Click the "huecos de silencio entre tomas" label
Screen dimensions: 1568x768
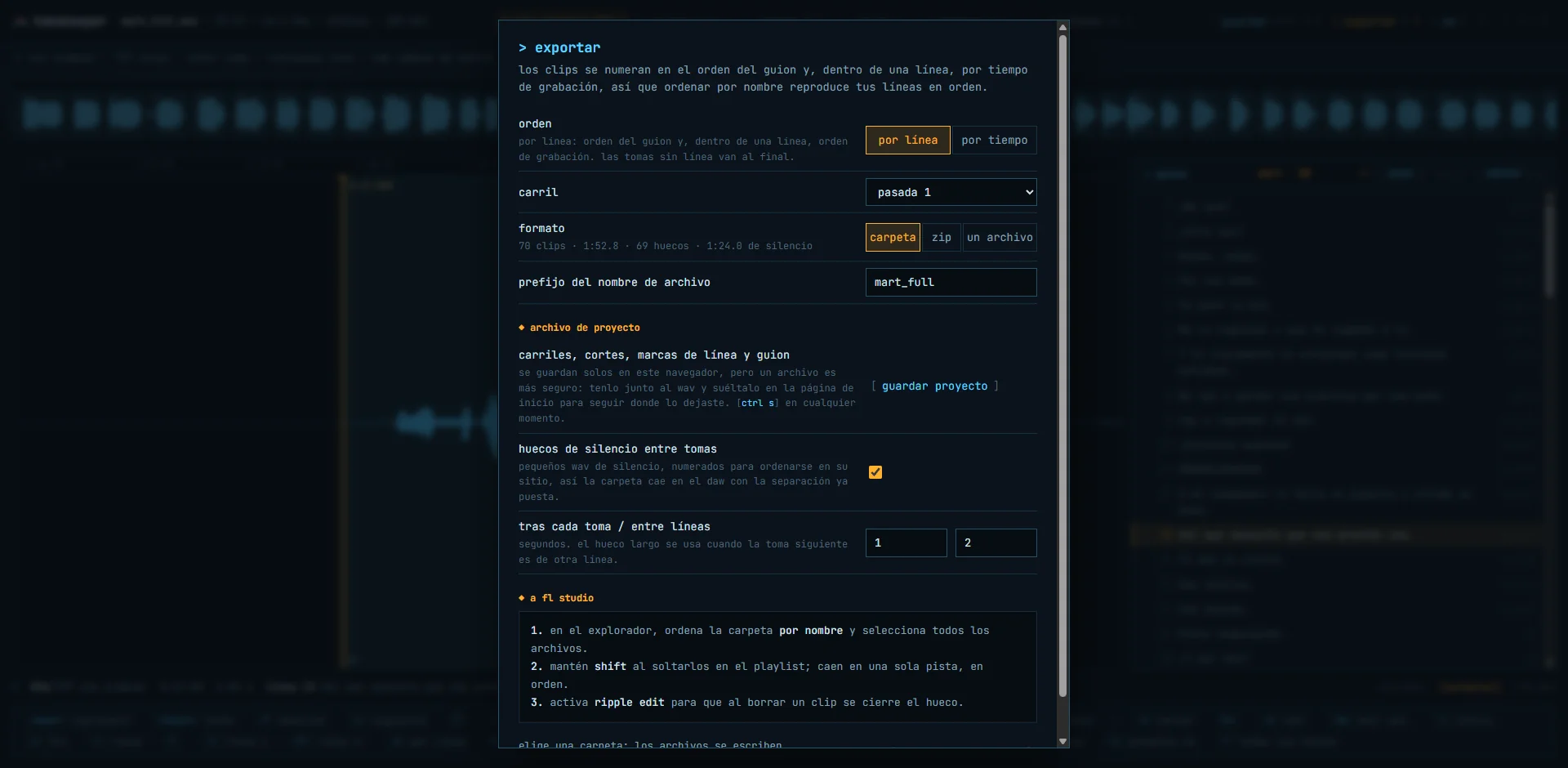(x=617, y=449)
